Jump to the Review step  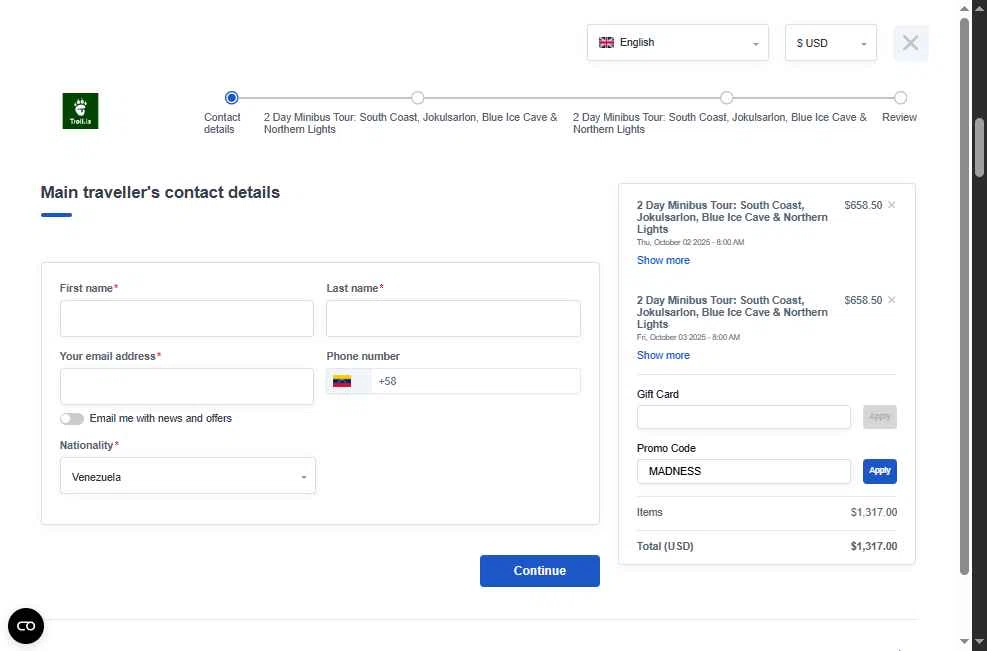click(x=900, y=98)
